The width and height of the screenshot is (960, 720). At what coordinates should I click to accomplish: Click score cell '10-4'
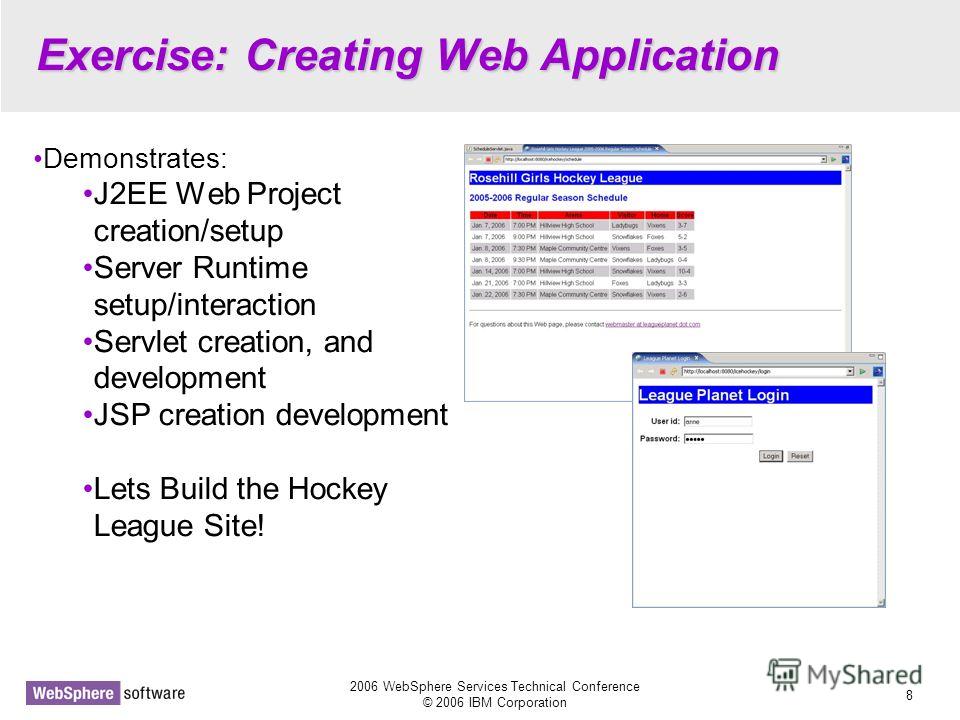tap(684, 271)
